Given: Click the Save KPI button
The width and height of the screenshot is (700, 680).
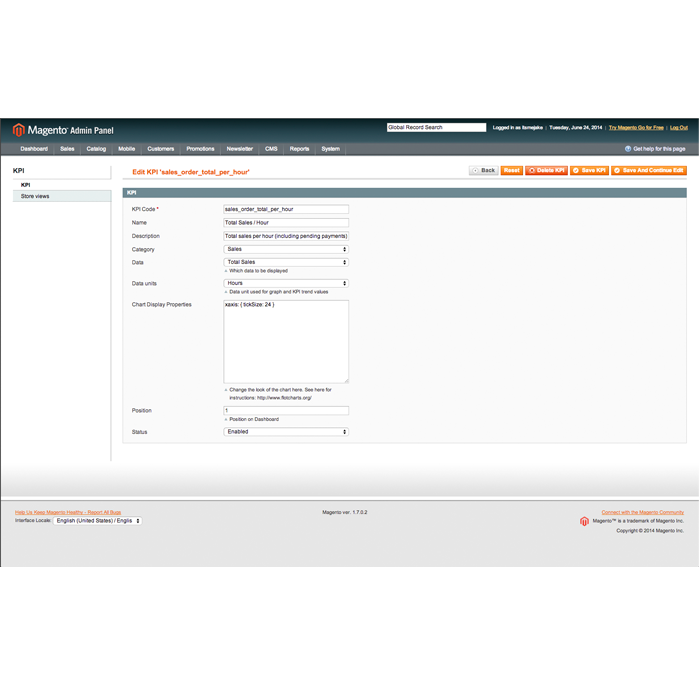Looking at the screenshot, I should (x=589, y=171).
